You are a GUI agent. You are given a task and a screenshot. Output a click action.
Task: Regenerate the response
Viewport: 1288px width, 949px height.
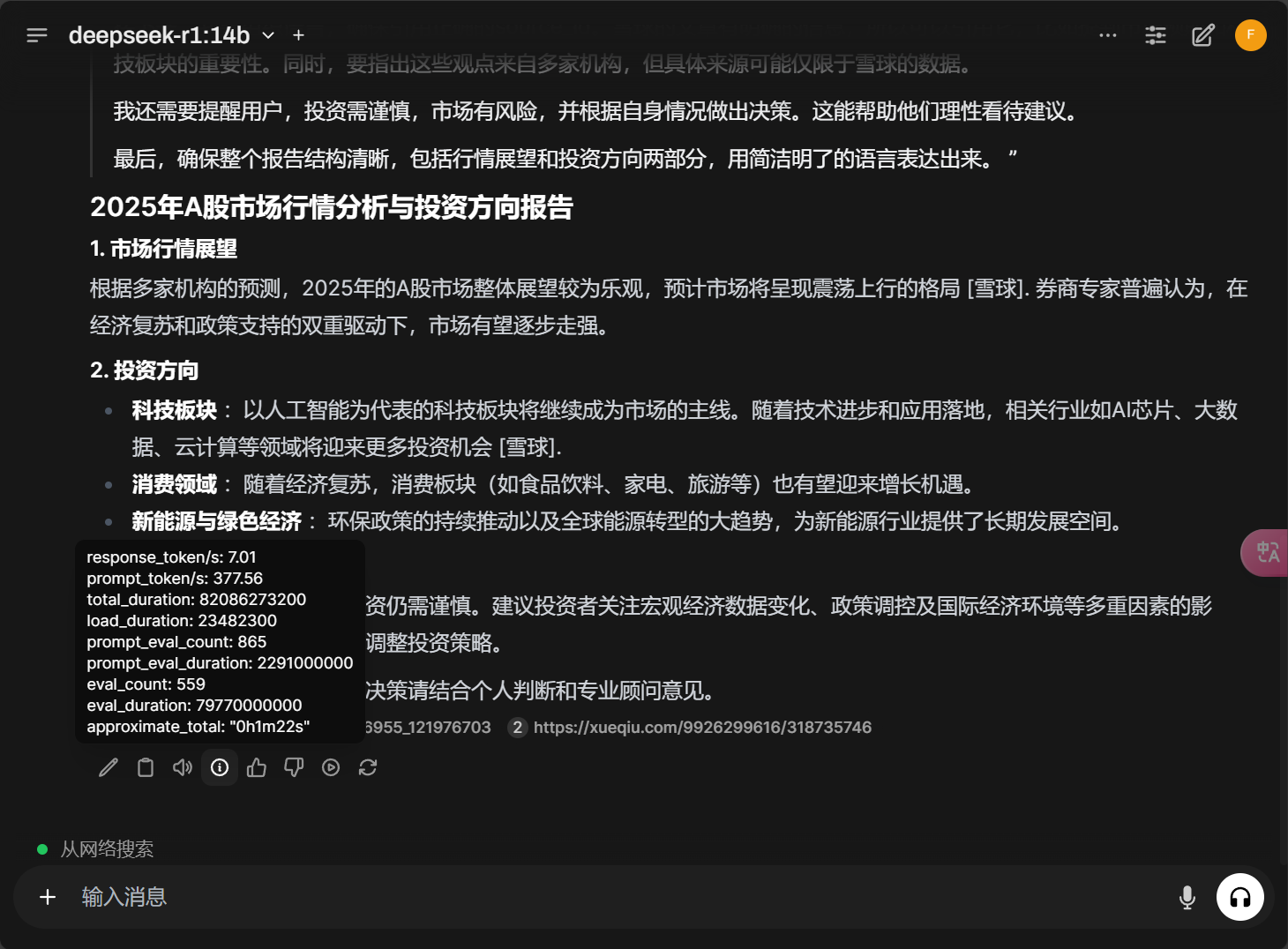click(x=368, y=767)
